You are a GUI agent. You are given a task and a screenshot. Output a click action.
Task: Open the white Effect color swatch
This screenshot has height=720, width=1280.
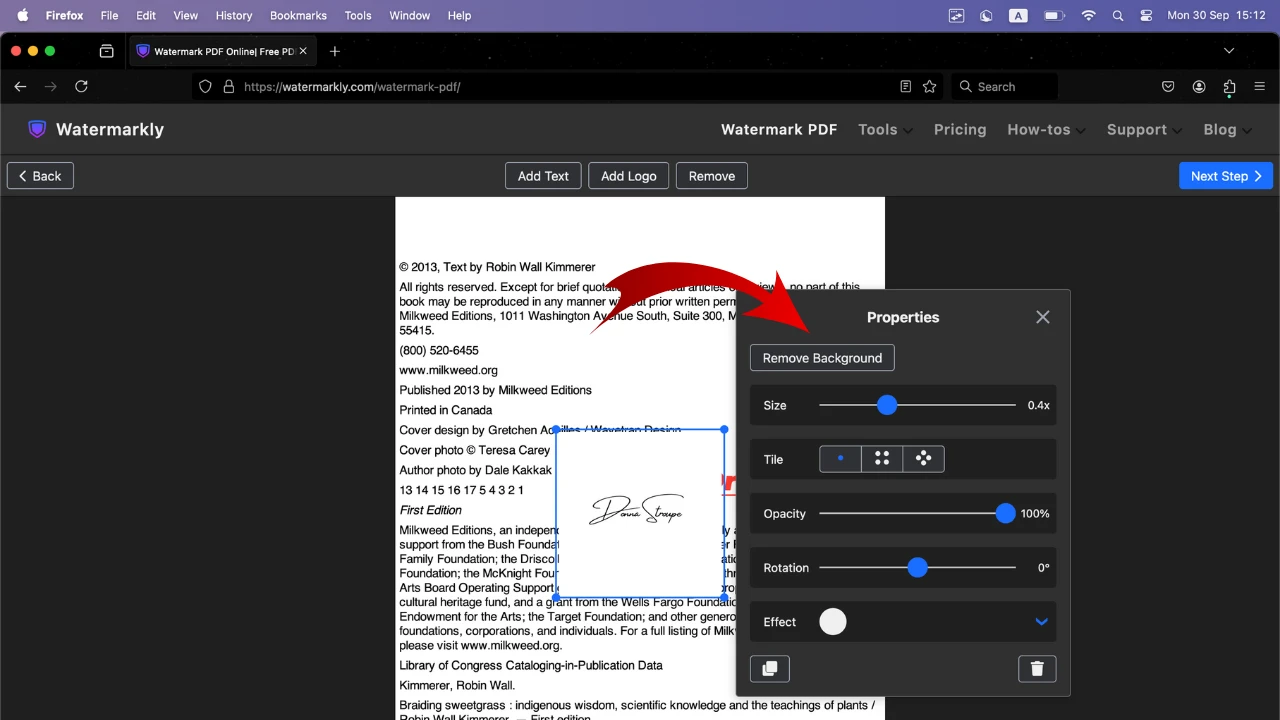coord(833,622)
